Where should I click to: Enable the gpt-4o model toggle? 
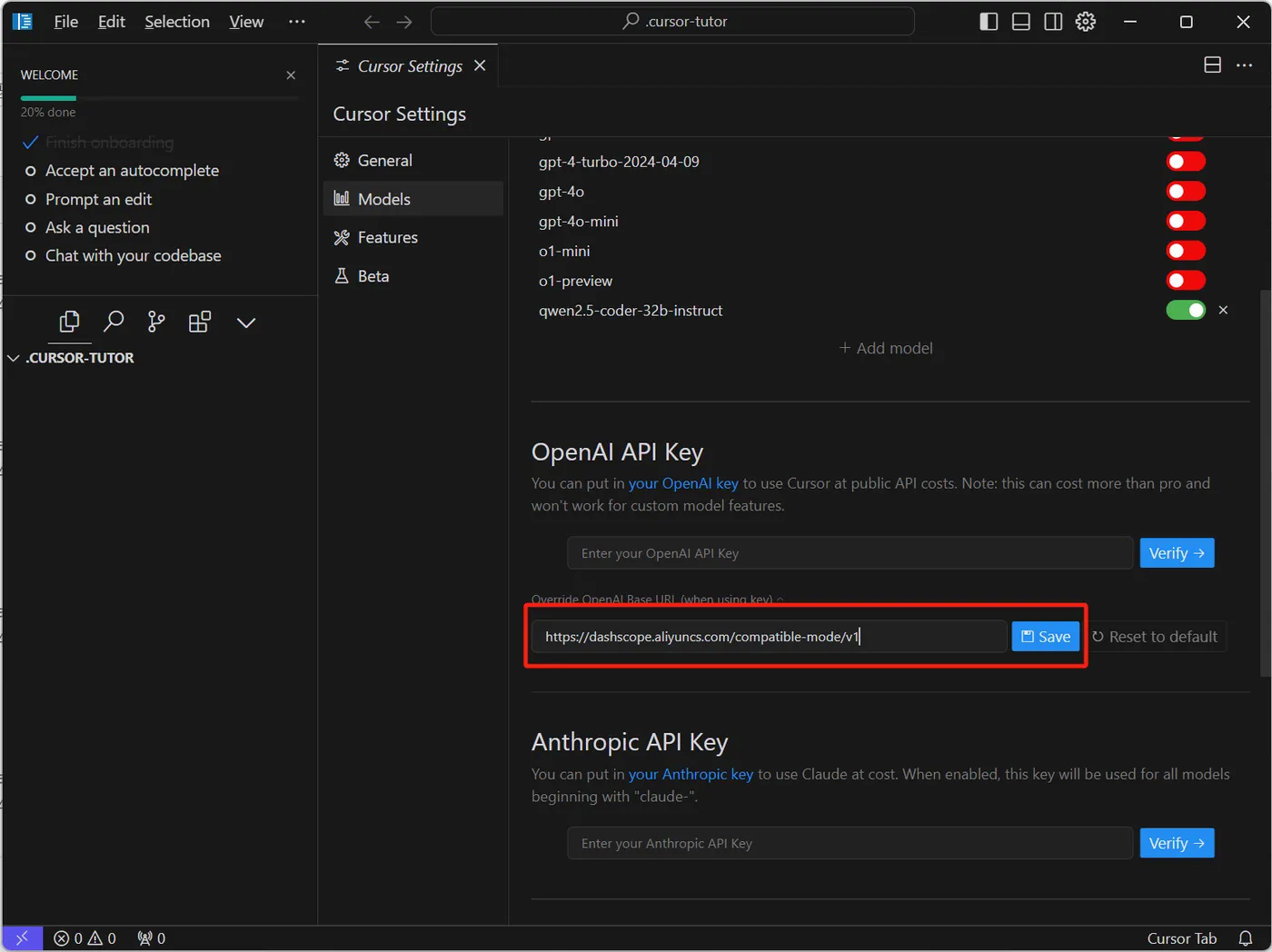(1186, 192)
